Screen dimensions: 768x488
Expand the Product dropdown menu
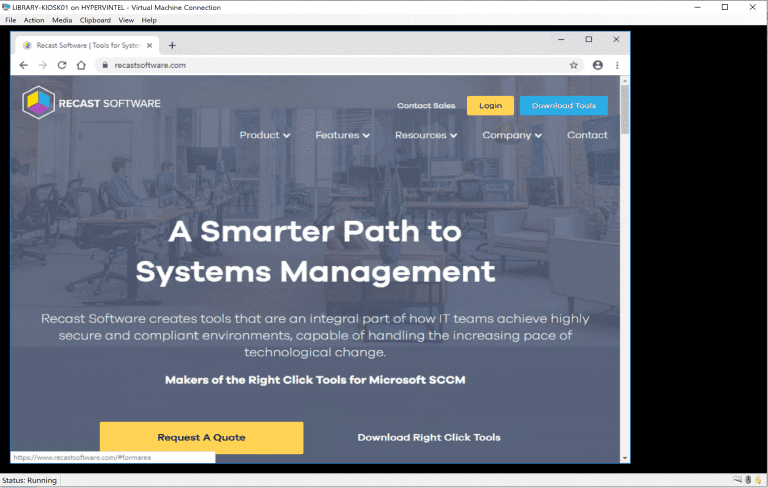265,135
